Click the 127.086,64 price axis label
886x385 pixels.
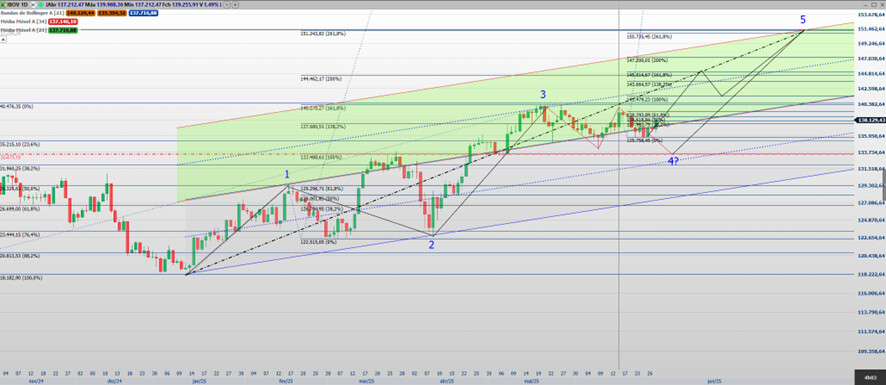pyautogui.click(x=871, y=202)
